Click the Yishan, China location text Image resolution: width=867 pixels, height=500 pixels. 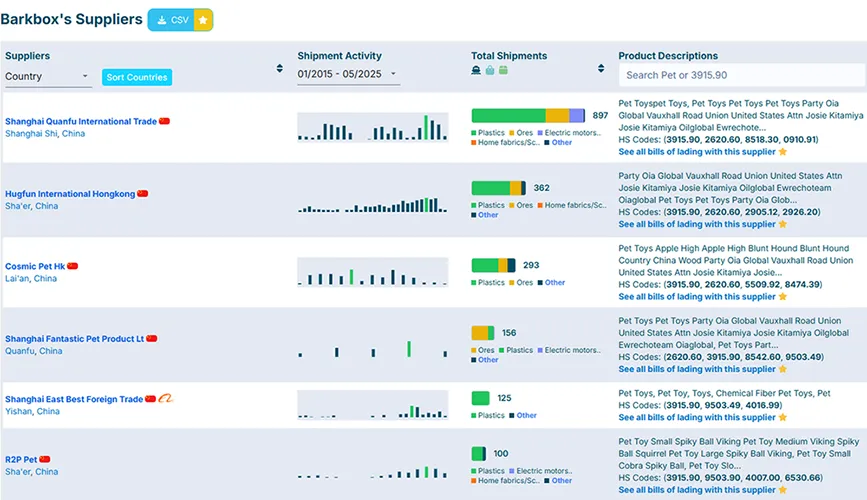[x=32, y=412]
